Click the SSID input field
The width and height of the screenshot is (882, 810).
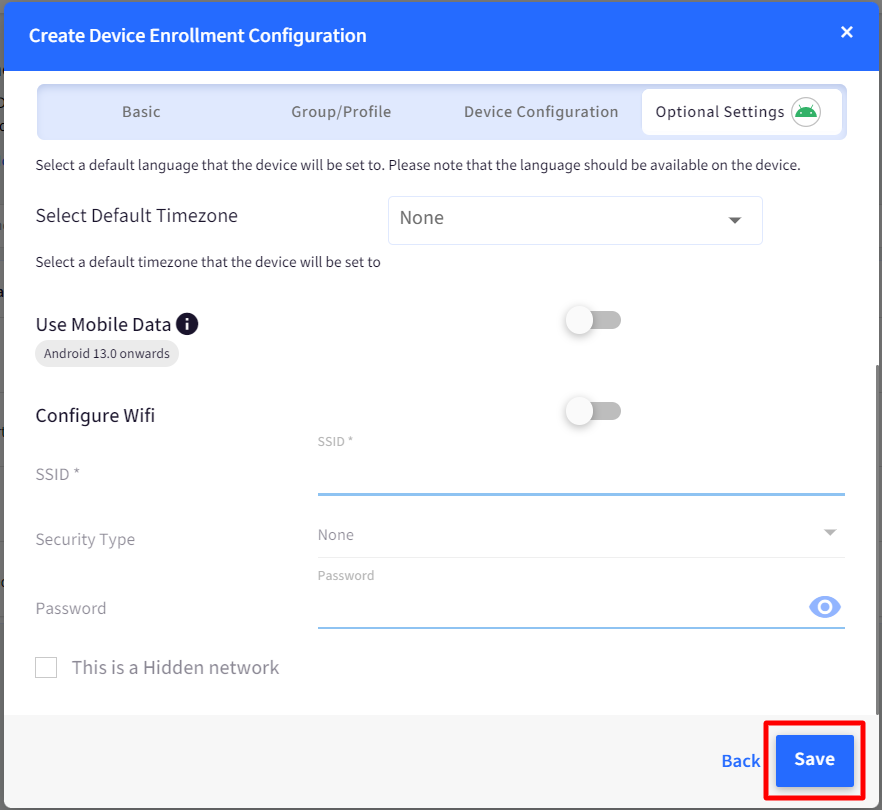(x=581, y=476)
